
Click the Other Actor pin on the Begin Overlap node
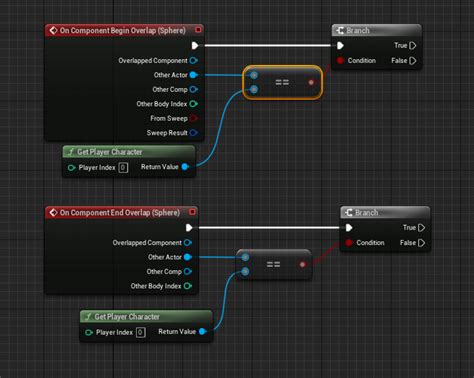(194, 75)
